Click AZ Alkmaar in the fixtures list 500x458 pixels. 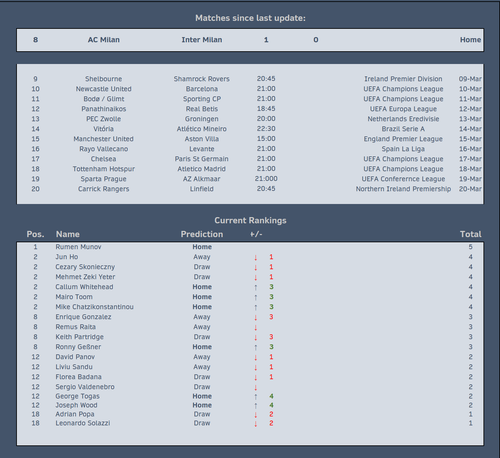202,179
